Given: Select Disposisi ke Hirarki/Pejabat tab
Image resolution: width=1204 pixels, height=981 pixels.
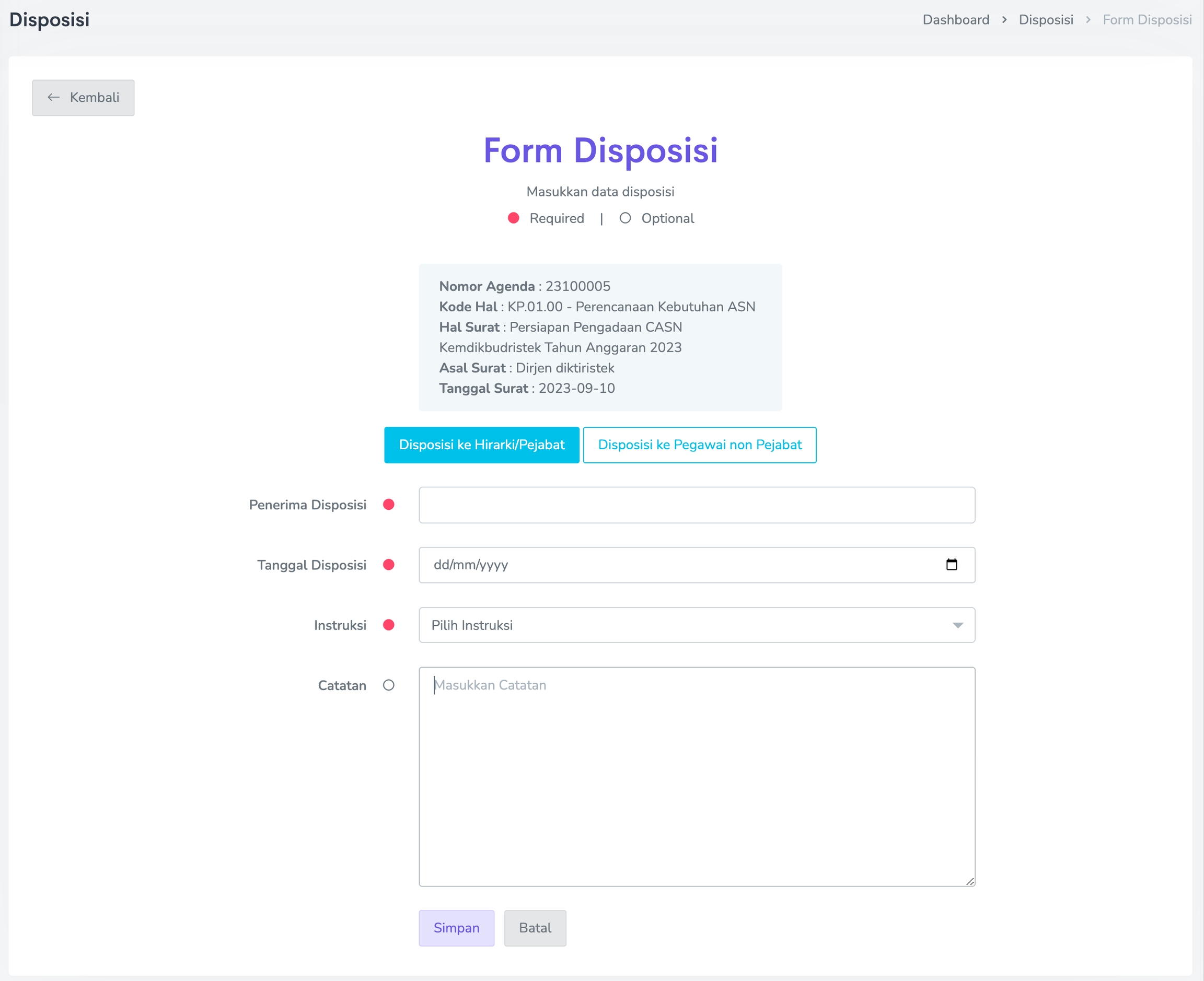Looking at the screenshot, I should coord(482,445).
